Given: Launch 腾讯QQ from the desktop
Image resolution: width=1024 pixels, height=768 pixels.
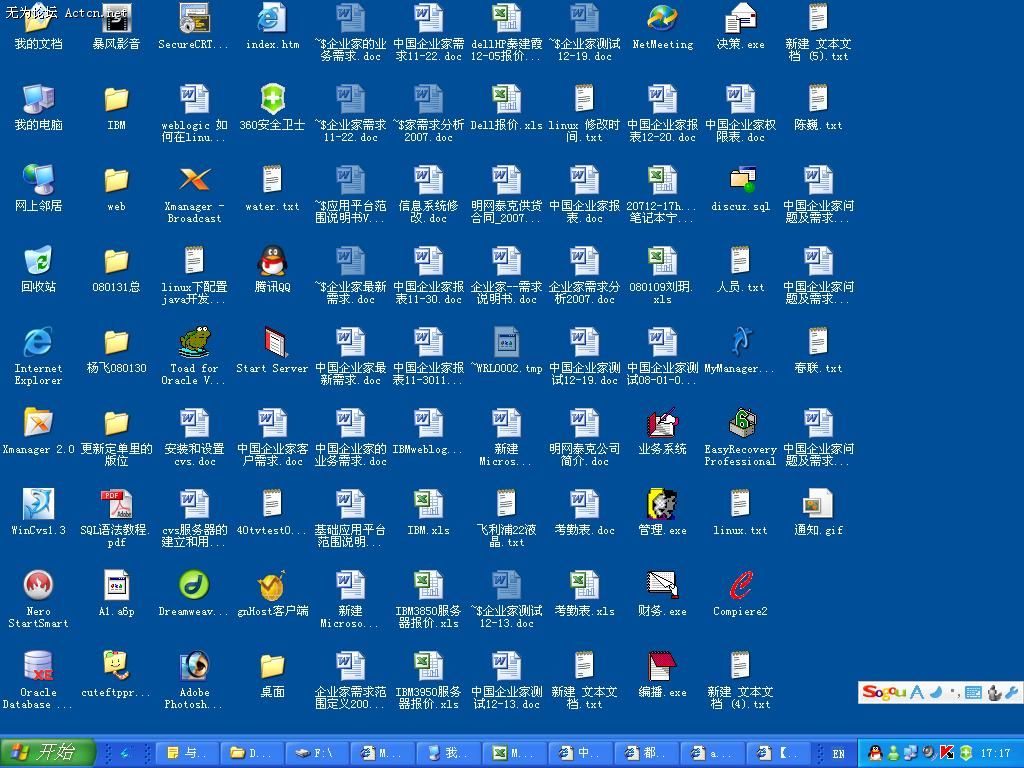Looking at the screenshot, I should coord(272,262).
